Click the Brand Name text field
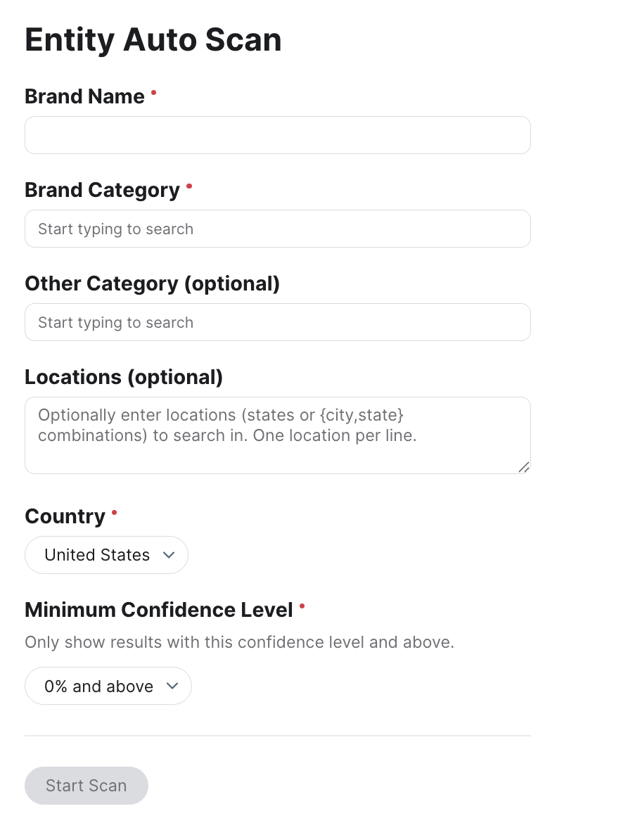The image size is (640, 837). [277, 135]
